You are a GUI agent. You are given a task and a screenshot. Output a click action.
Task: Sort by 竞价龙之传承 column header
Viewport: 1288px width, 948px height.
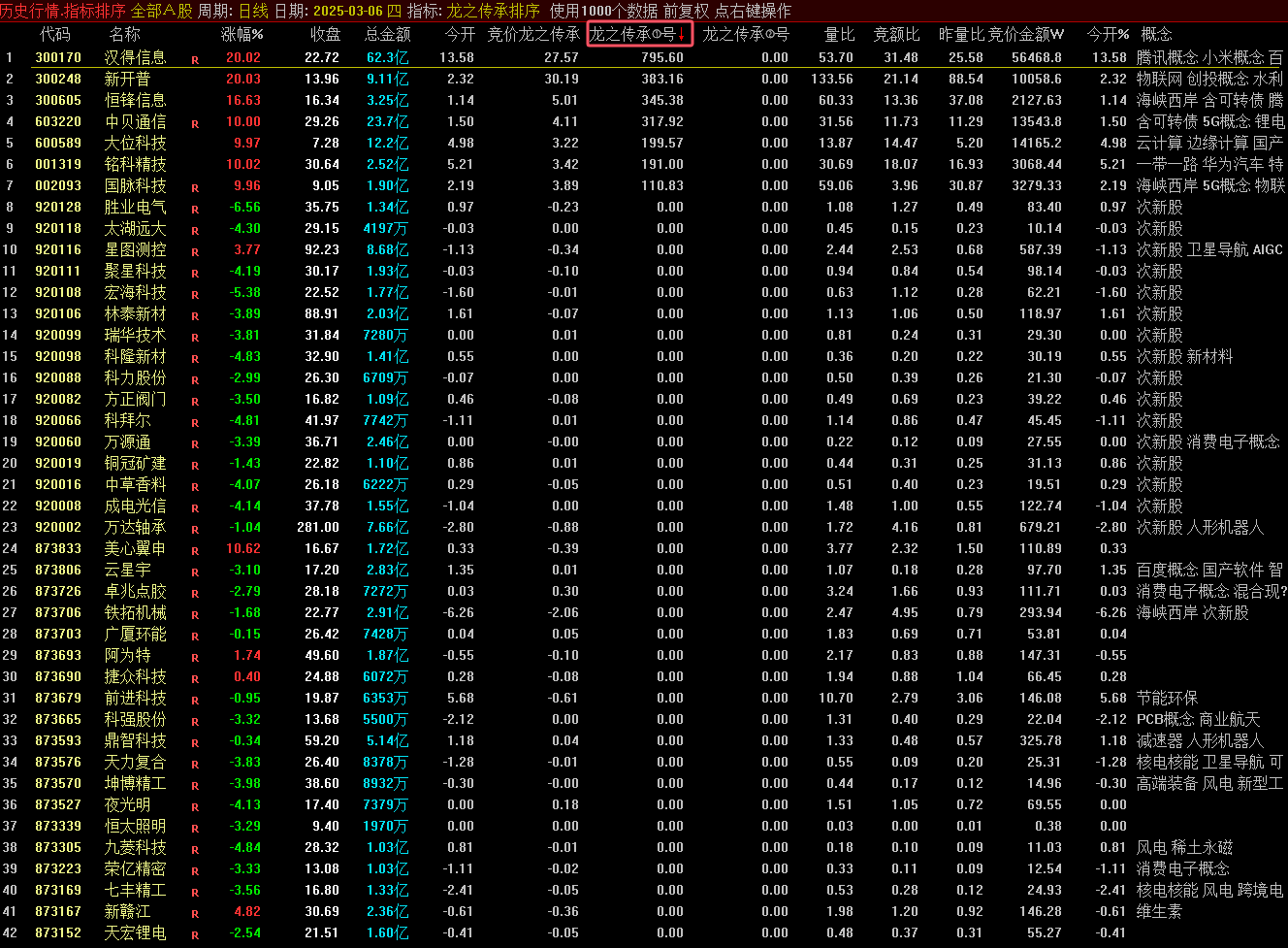[x=533, y=34]
